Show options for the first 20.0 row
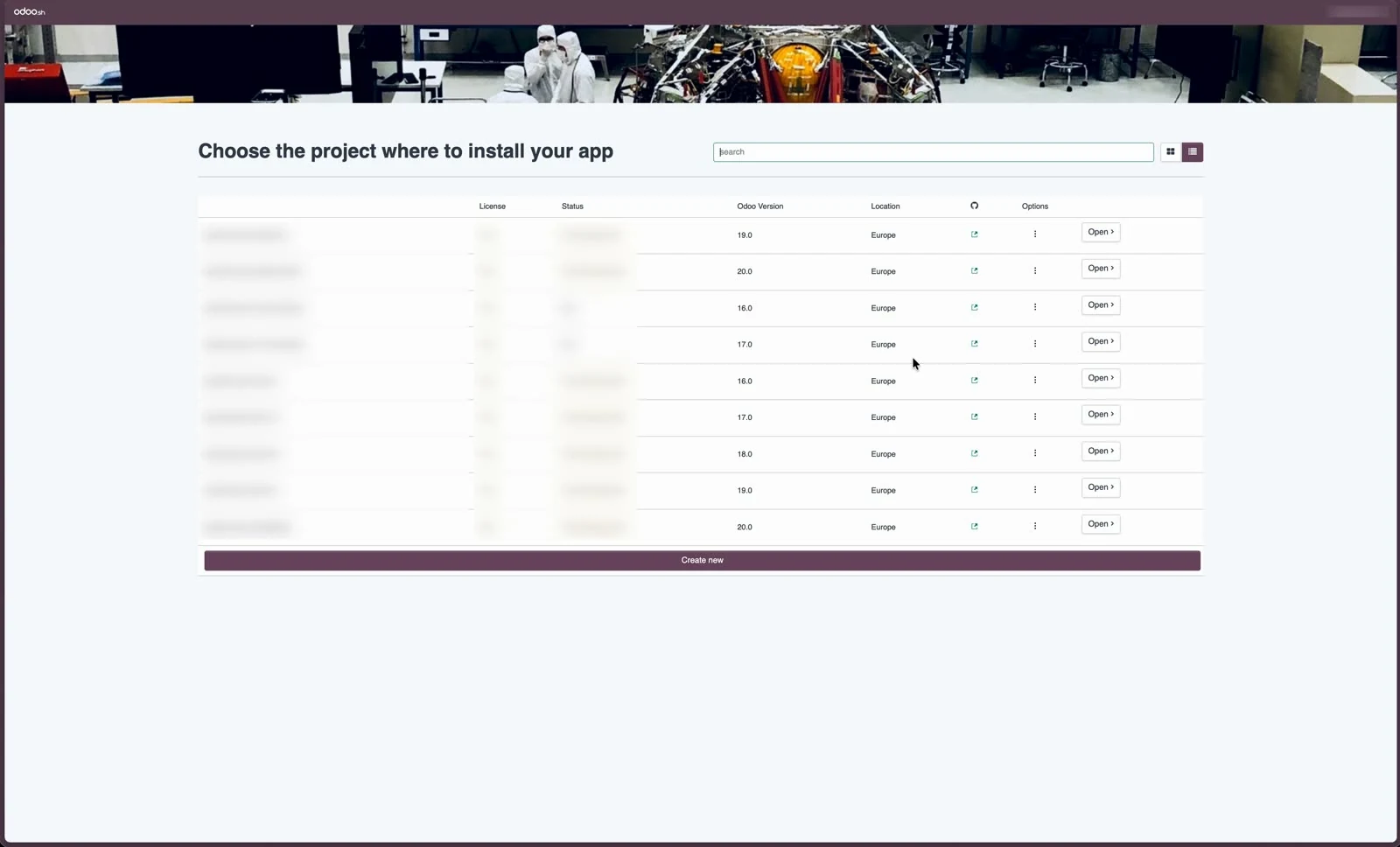This screenshot has height=847, width=1400. click(x=1034, y=271)
